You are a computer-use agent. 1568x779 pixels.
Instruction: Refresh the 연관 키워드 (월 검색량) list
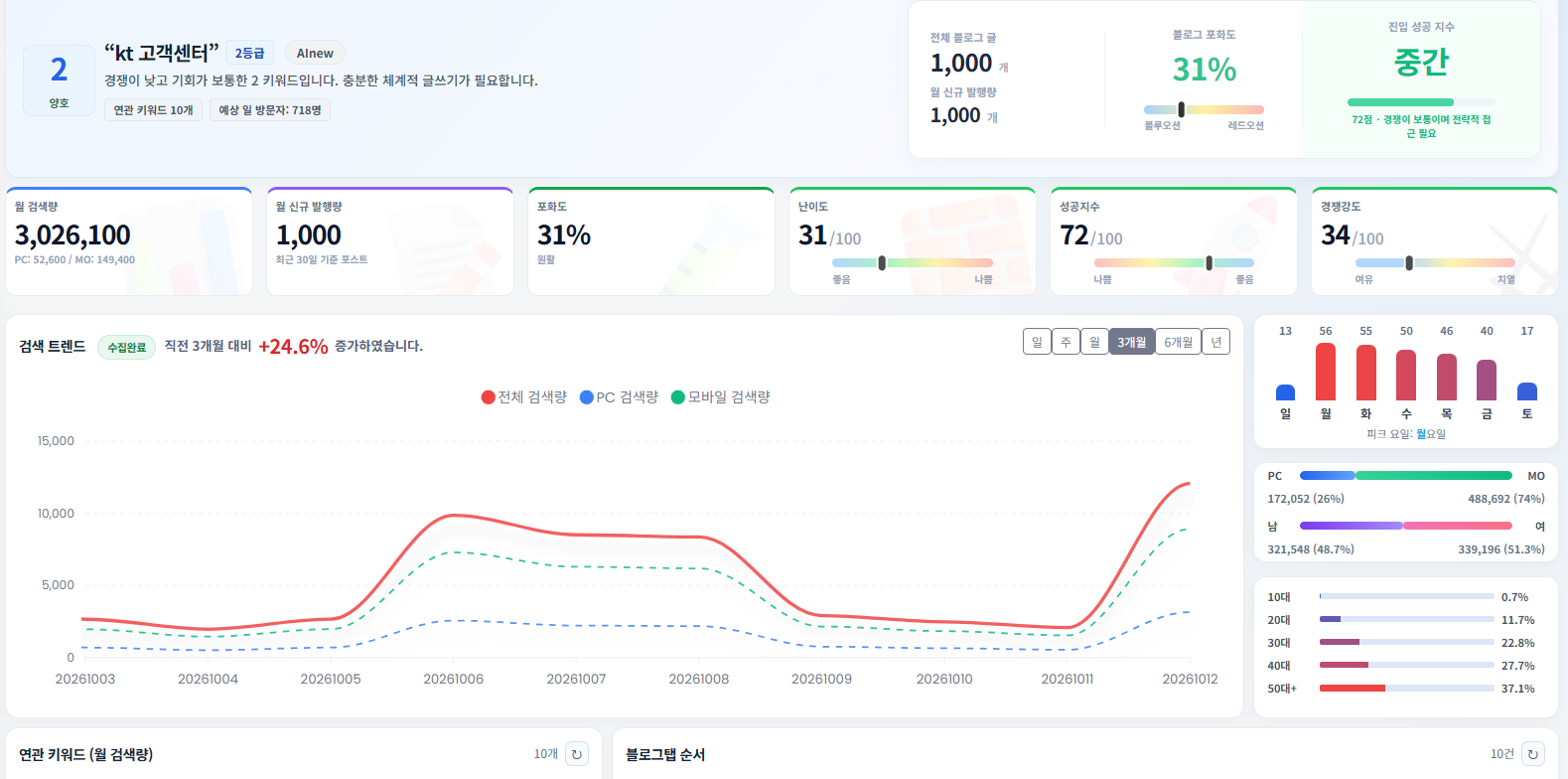point(577,754)
